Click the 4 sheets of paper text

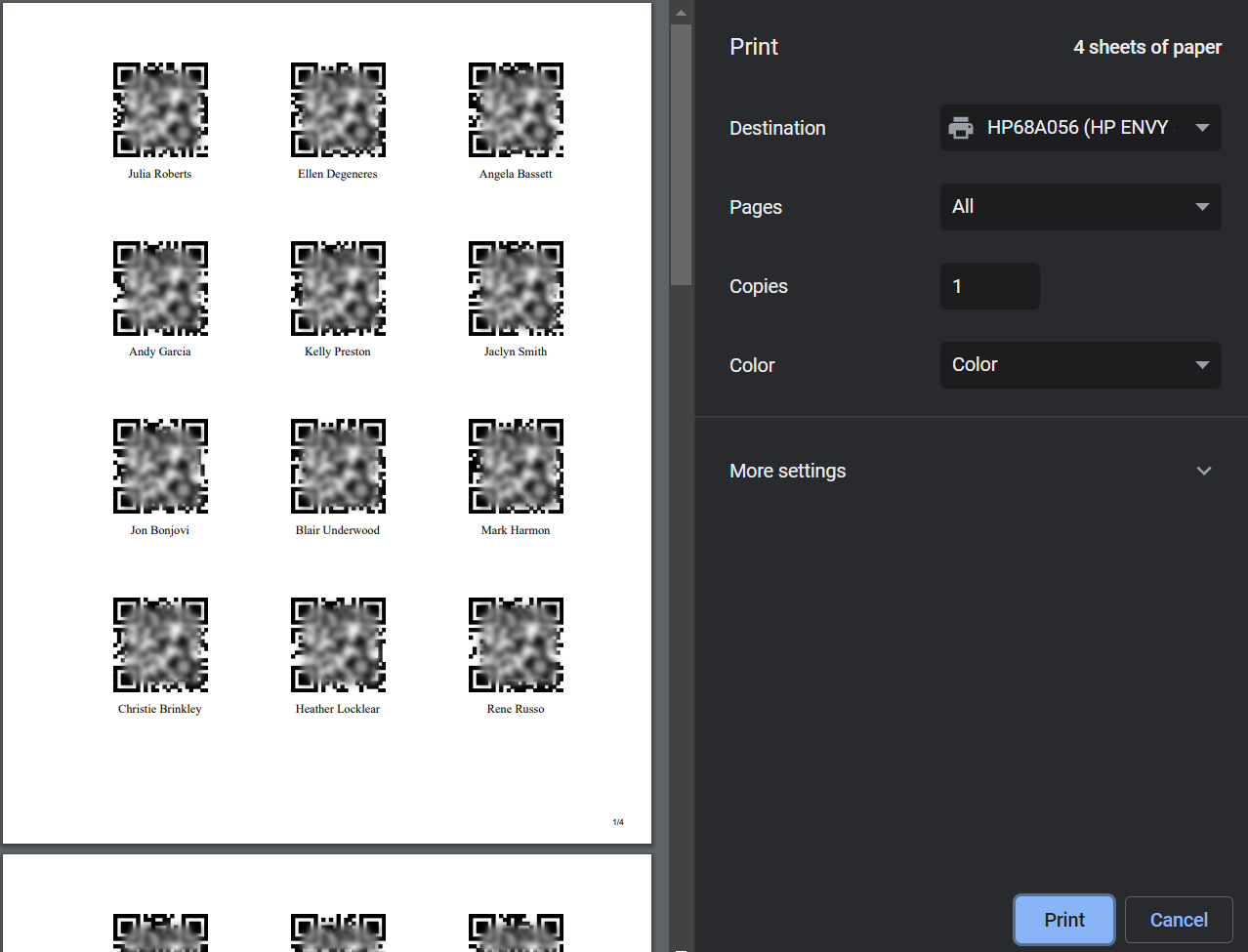click(1147, 47)
